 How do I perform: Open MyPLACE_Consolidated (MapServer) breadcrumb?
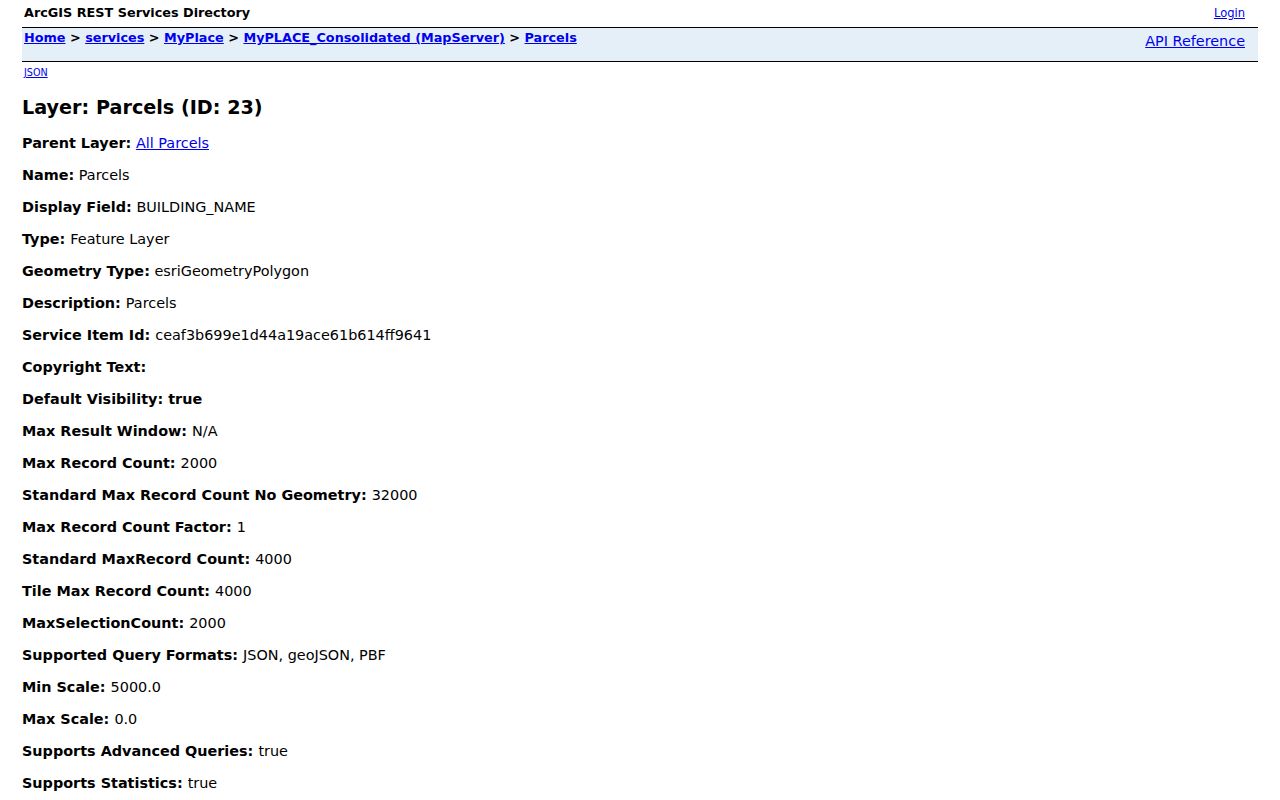click(374, 38)
